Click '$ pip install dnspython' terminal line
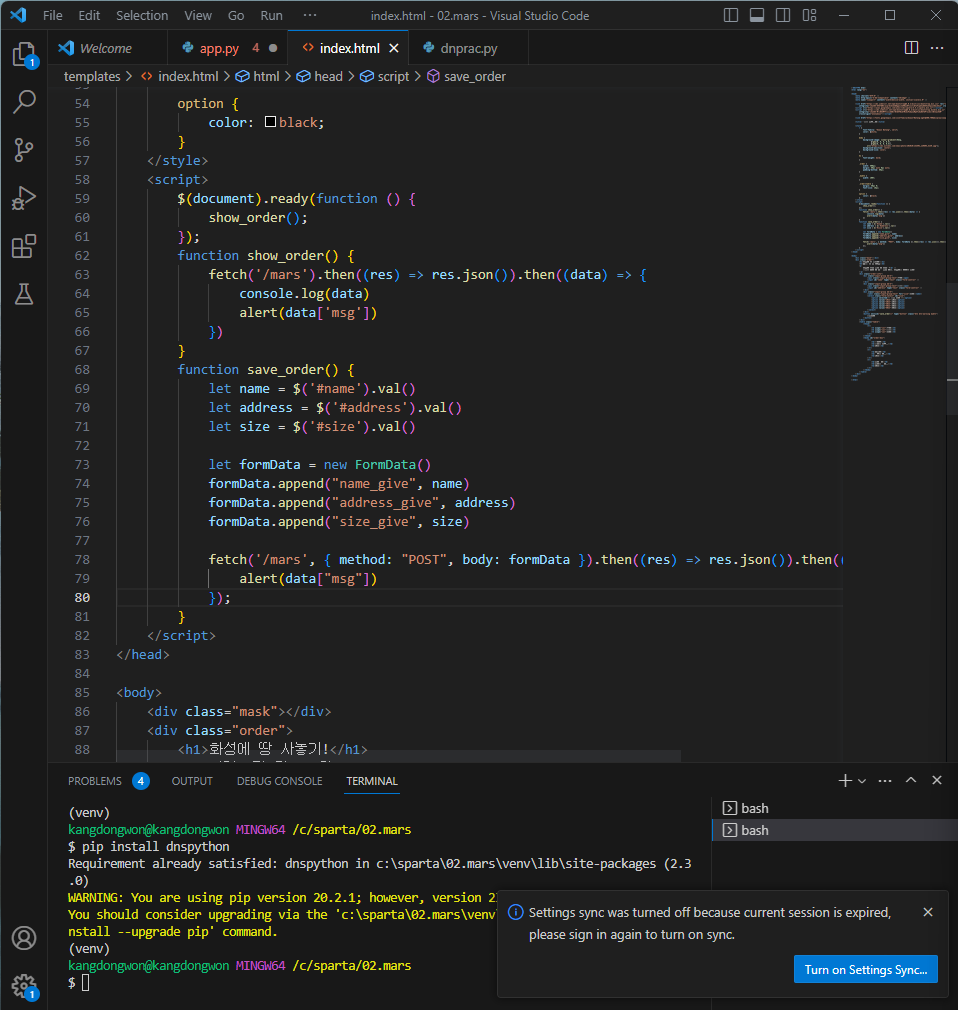Viewport: 958px width, 1010px height. pos(149,846)
